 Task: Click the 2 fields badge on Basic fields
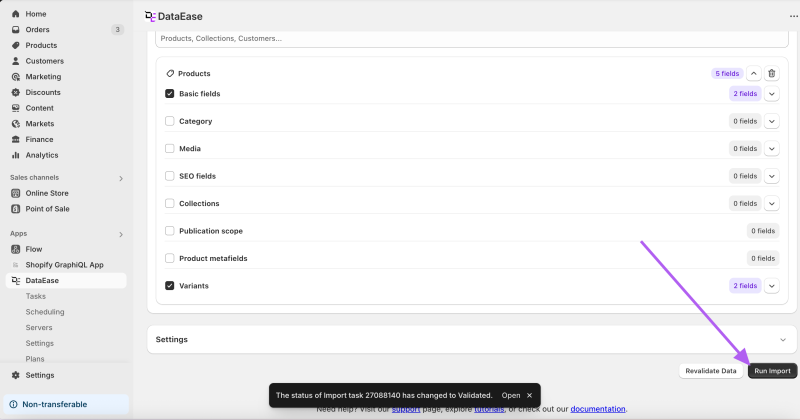tap(745, 94)
